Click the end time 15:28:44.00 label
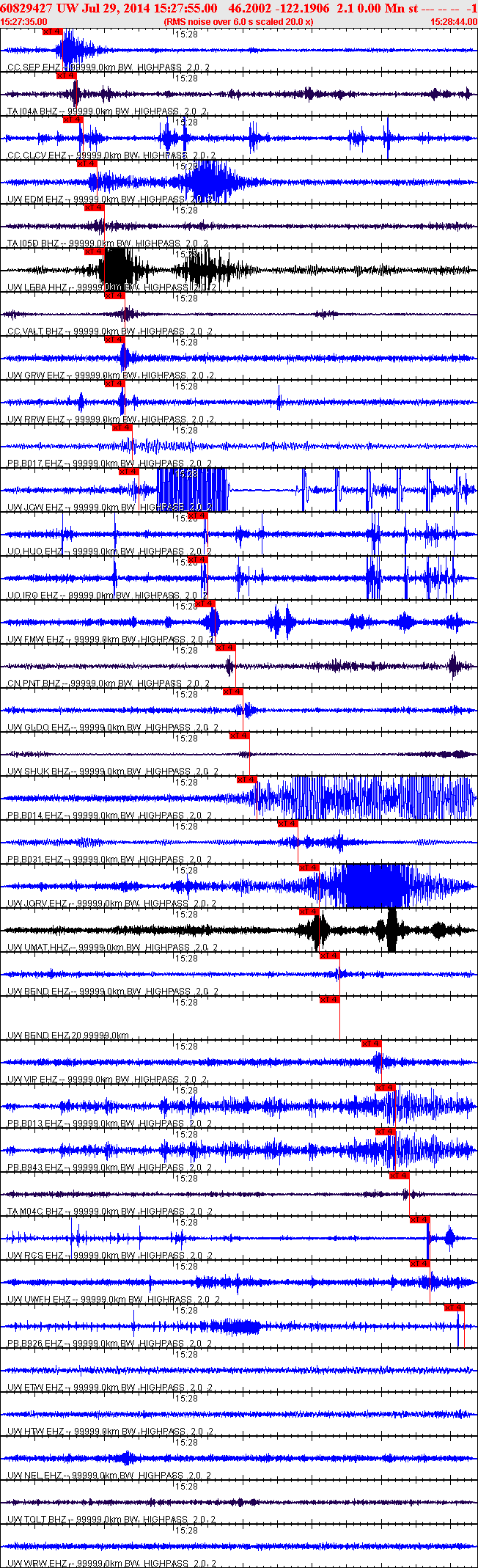 (454, 22)
